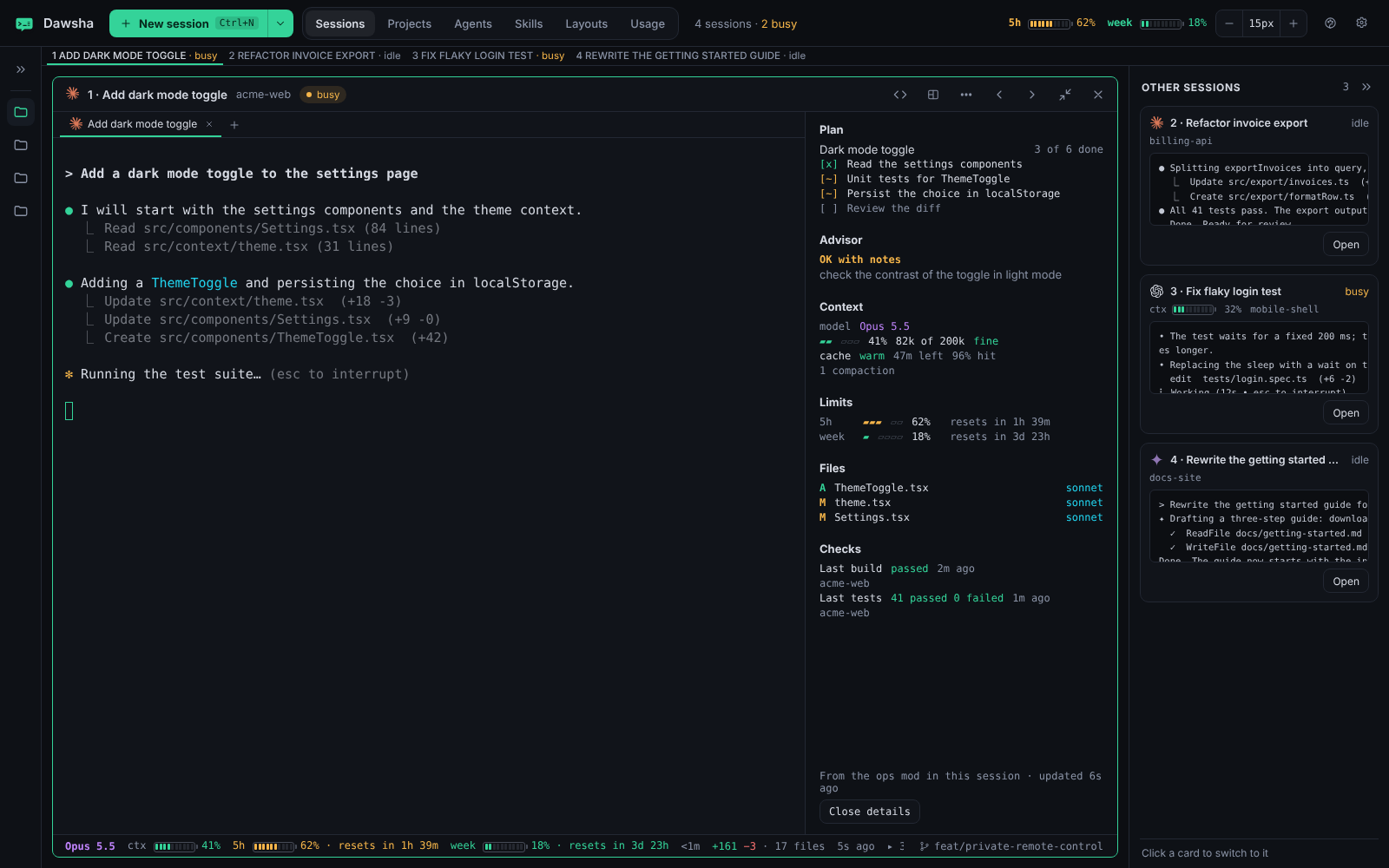Click the Dawsha chat logo icon

24,23
